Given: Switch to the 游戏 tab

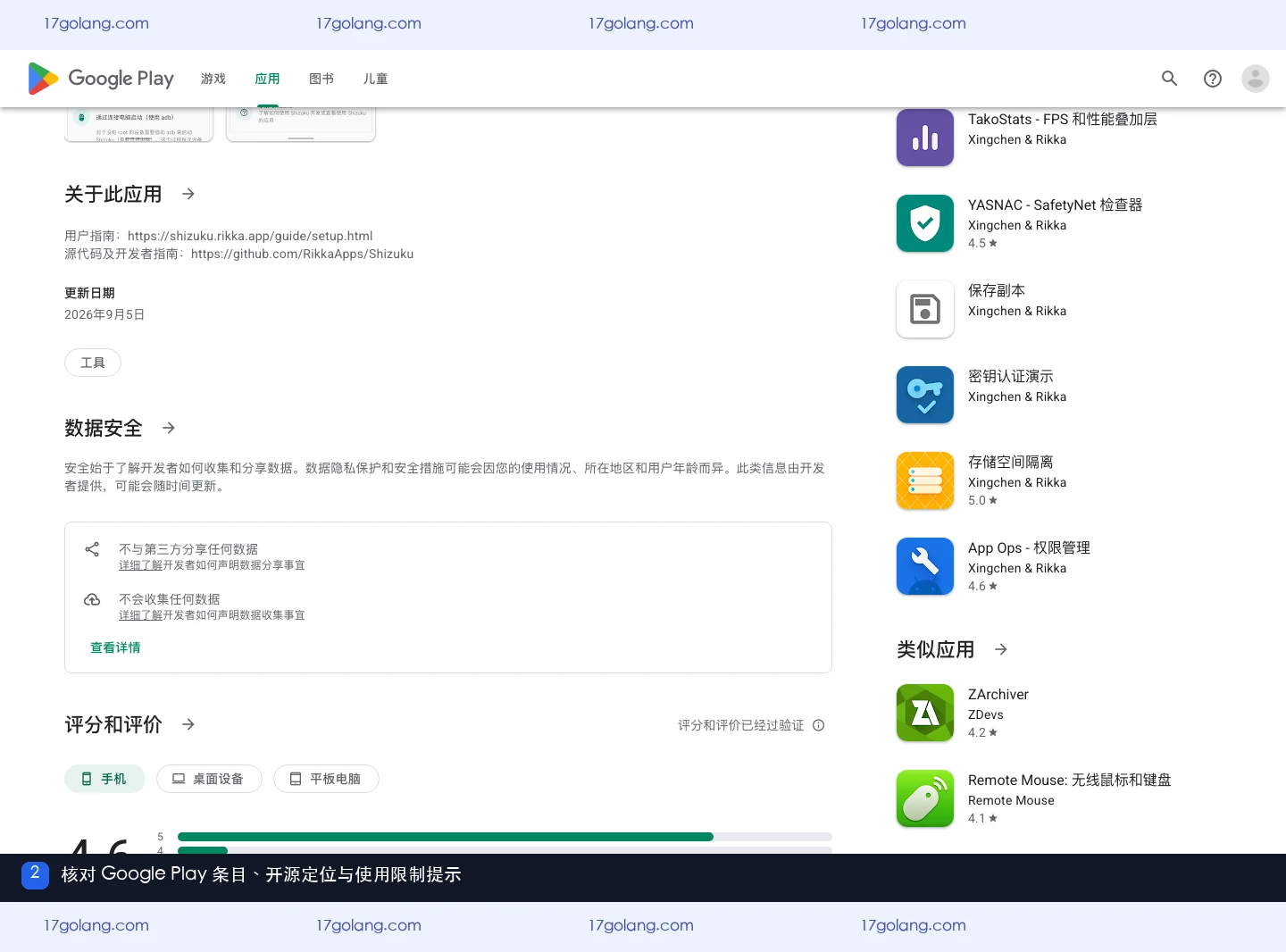Looking at the screenshot, I should point(213,79).
